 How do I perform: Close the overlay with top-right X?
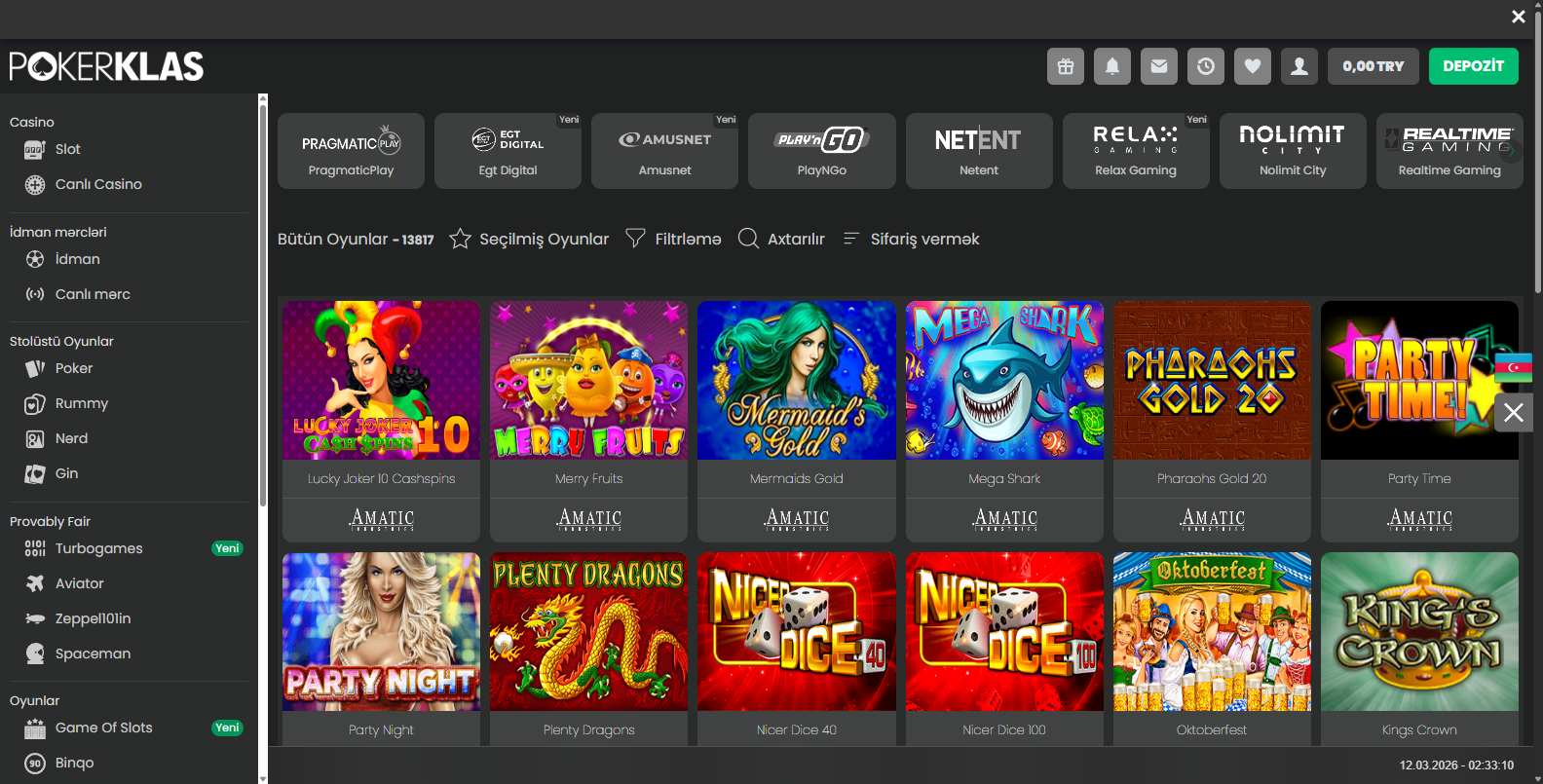pos(1519,17)
